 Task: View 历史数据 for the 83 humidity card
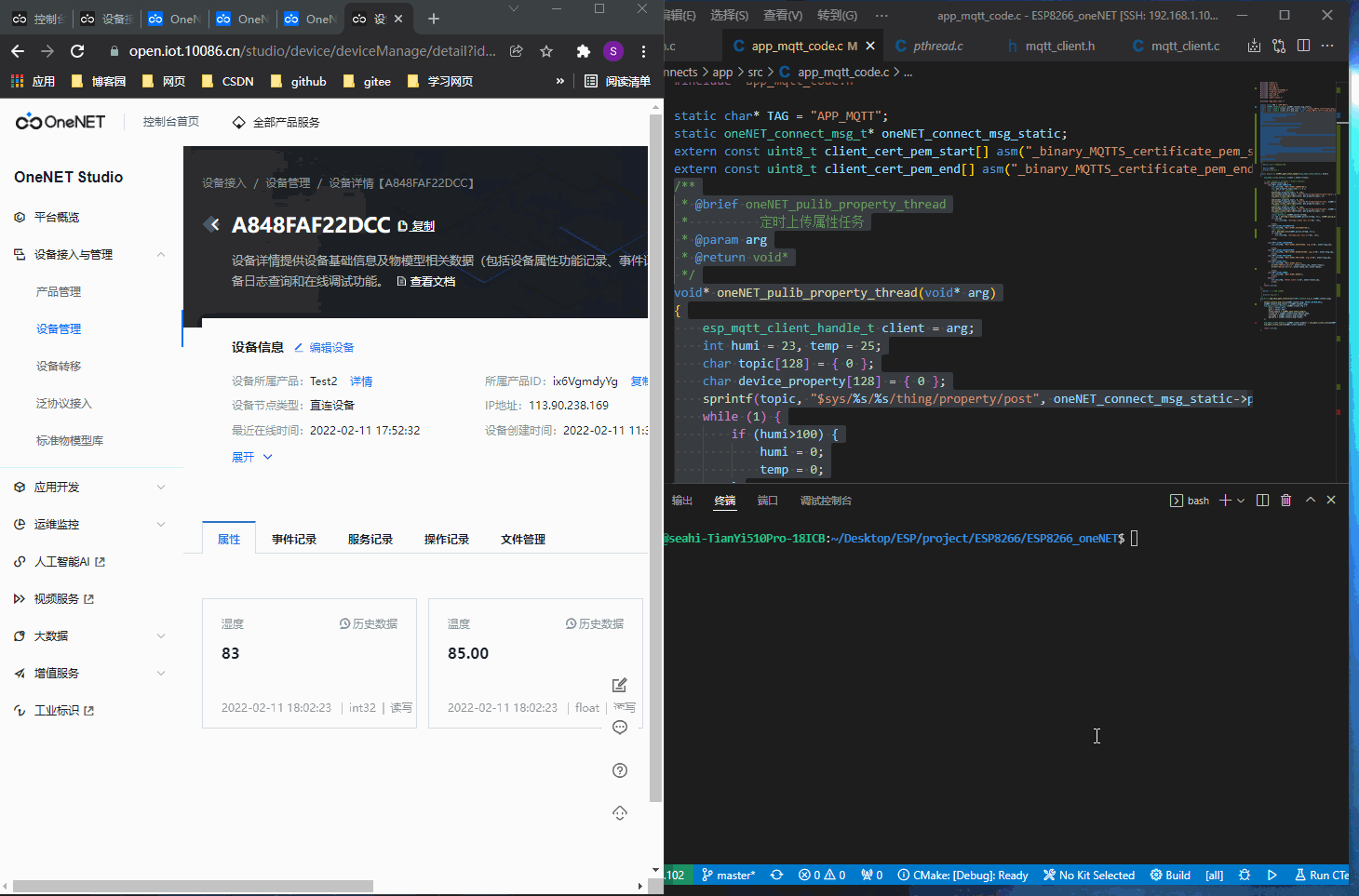(x=369, y=624)
